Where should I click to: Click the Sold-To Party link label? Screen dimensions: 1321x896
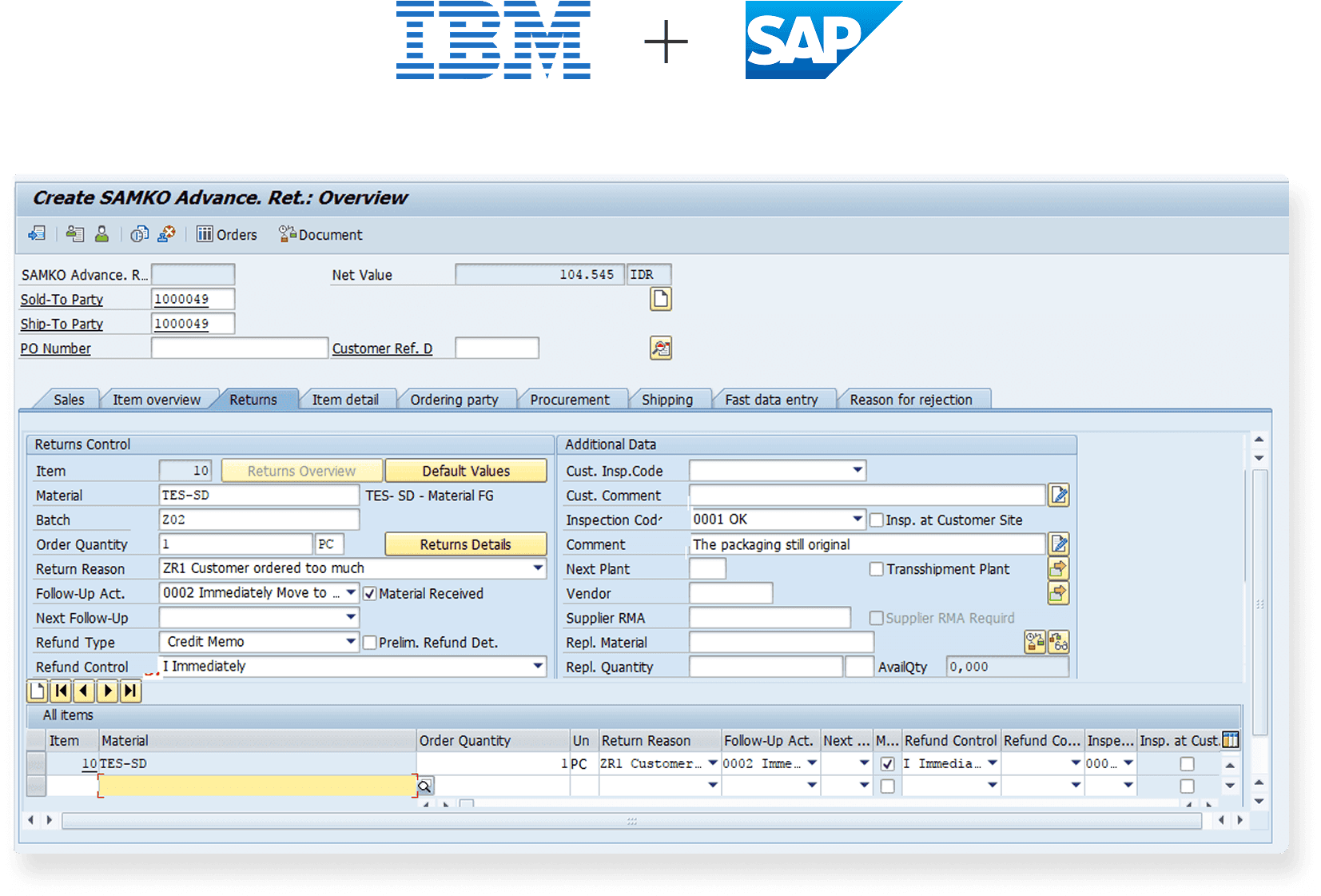coord(62,299)
